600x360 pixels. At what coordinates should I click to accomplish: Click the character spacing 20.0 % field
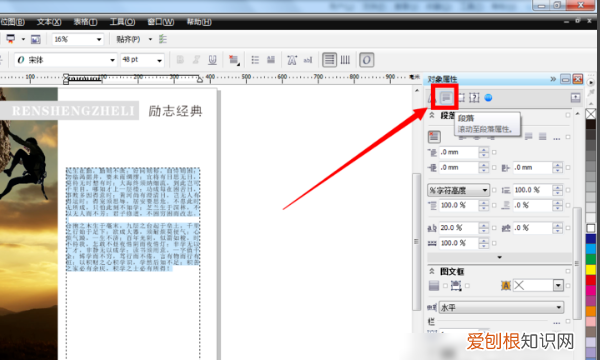(x=458, y=228)
